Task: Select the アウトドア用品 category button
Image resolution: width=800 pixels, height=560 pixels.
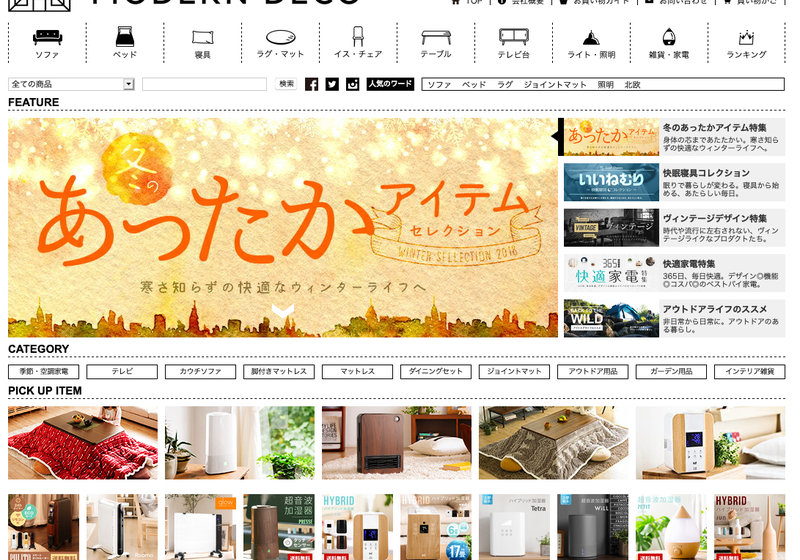Action: (593, 371)
